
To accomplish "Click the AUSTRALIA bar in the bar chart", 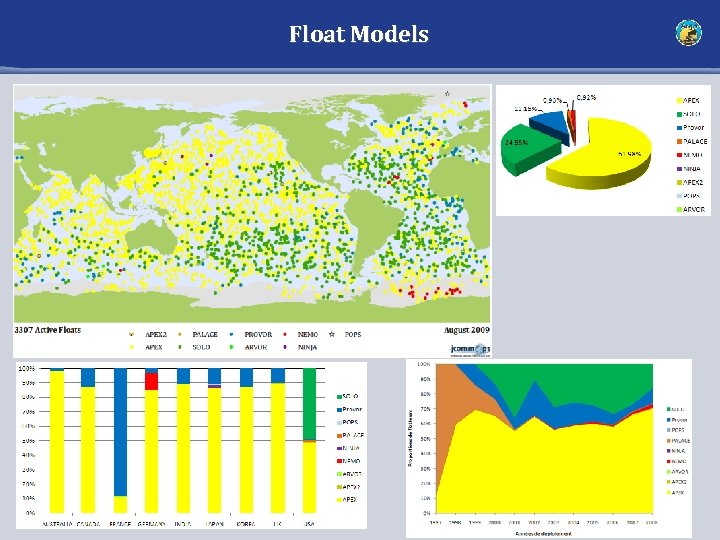I will click(57, 440).
